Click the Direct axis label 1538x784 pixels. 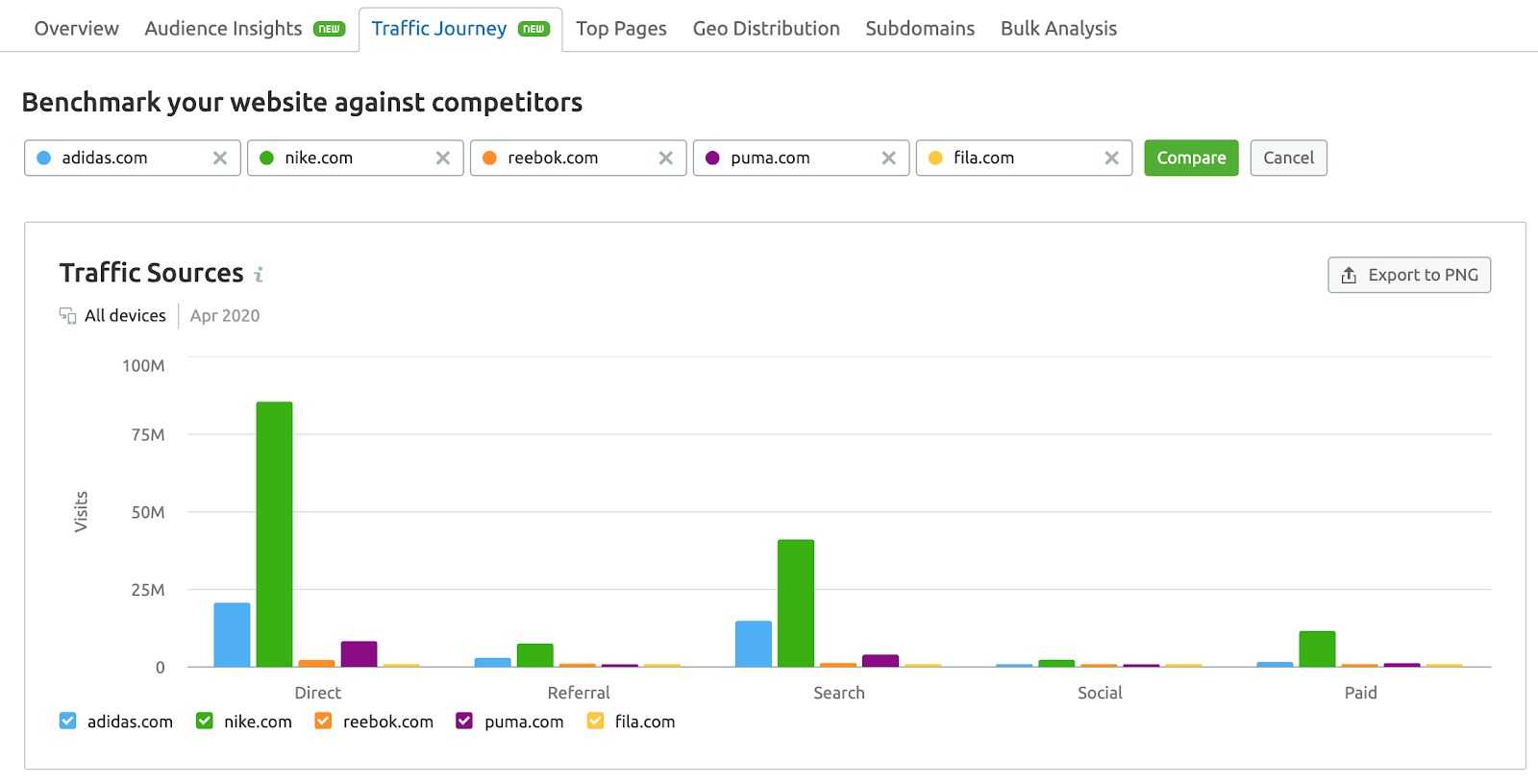pos(317,693)
